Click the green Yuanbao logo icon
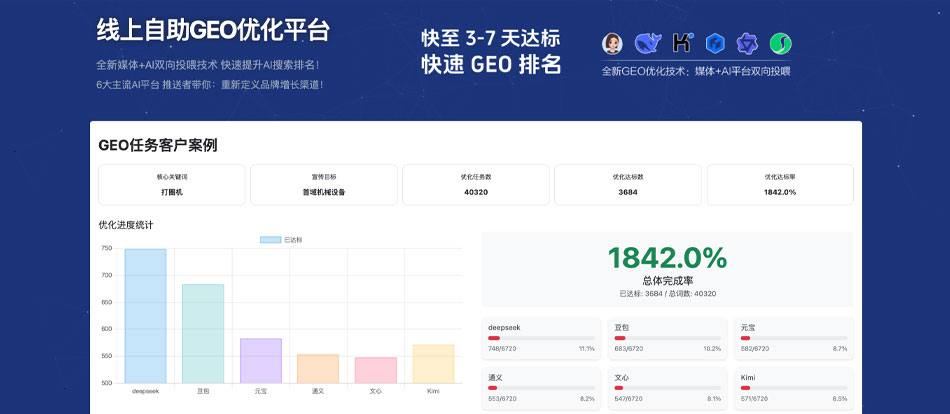The image size is (950, 414). (x=780, y=43)
